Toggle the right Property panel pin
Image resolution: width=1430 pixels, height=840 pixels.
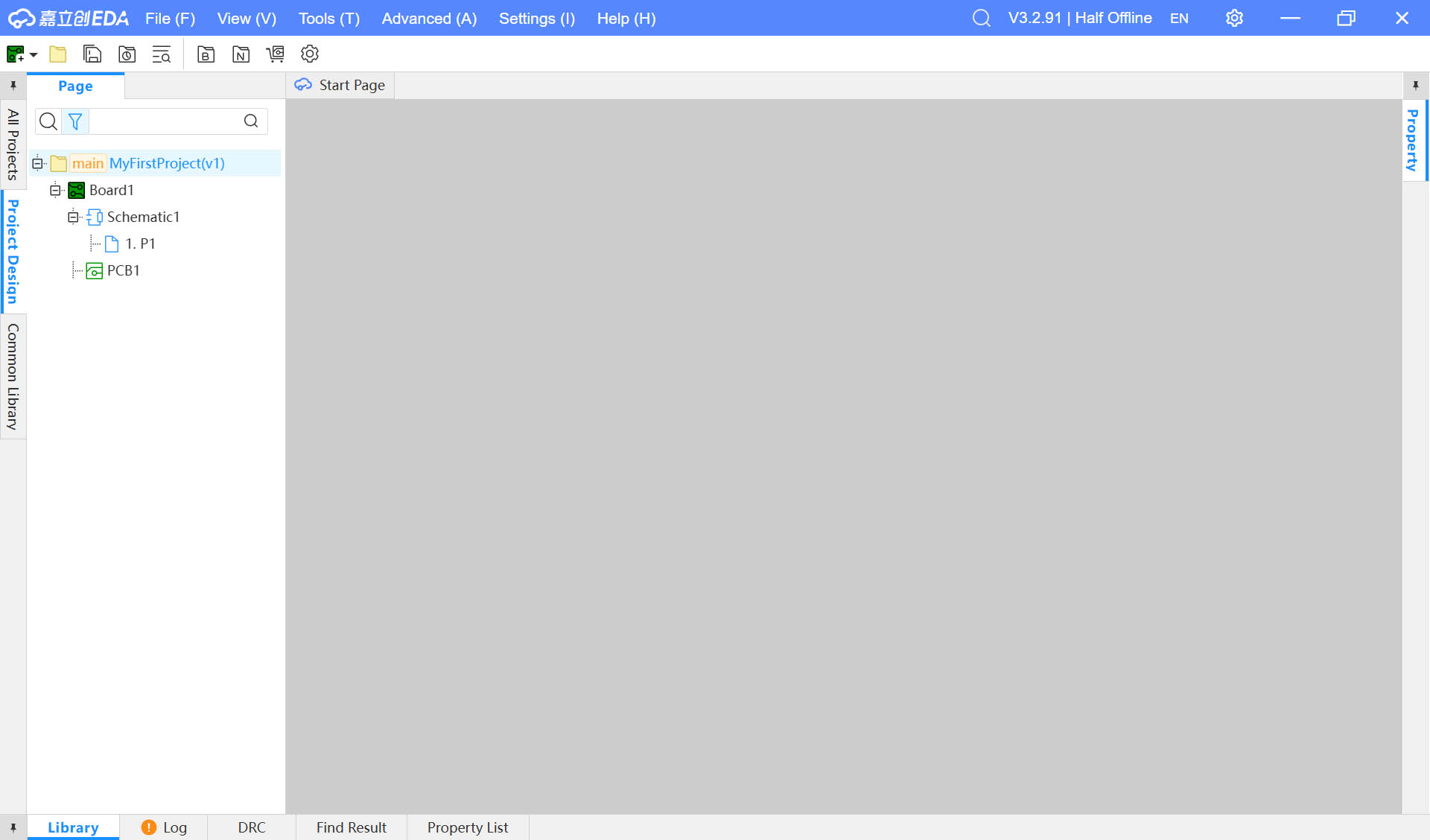pyautogui.click(x=1415, y=86)
